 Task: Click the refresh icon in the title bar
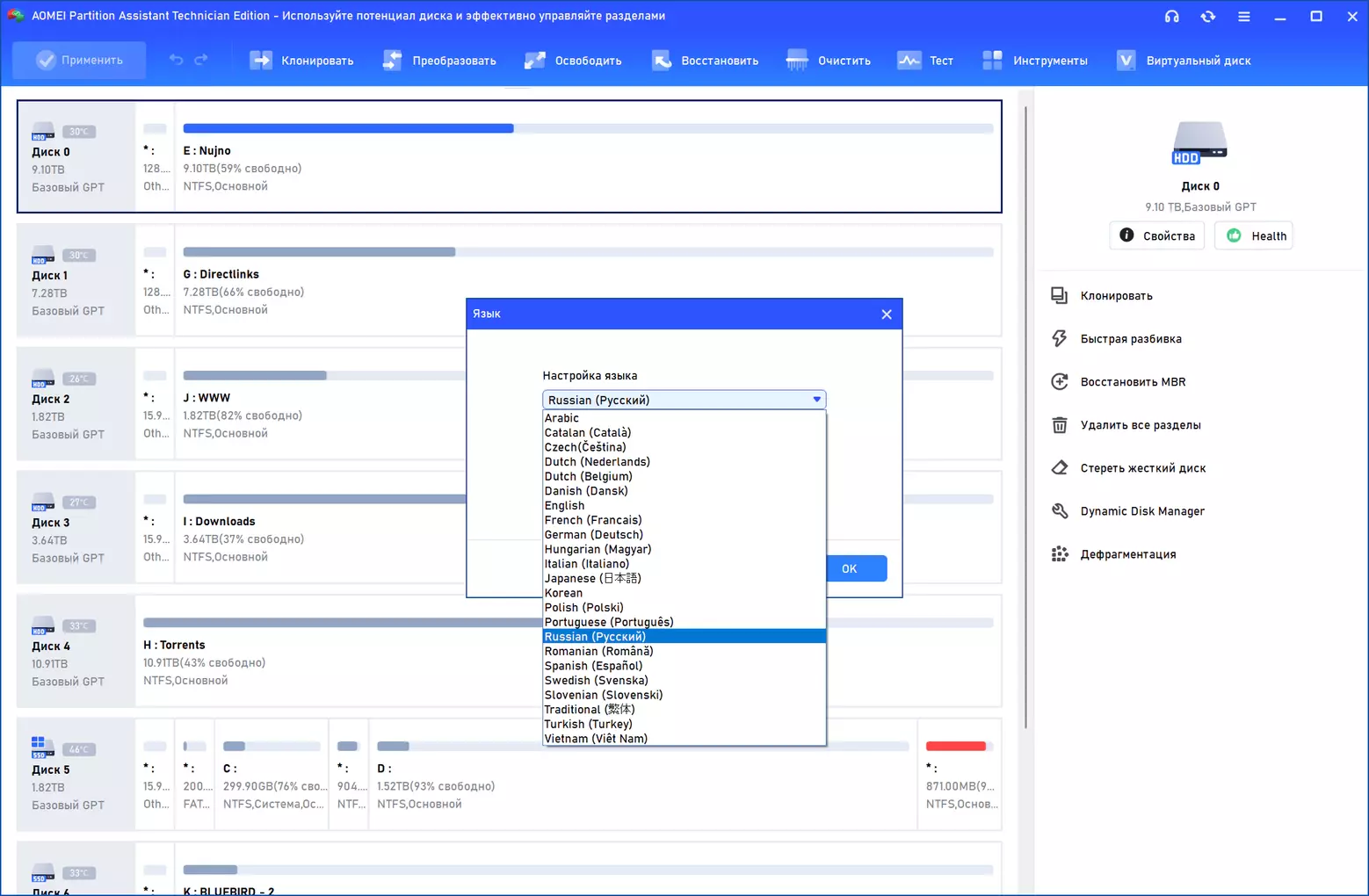1208,17
